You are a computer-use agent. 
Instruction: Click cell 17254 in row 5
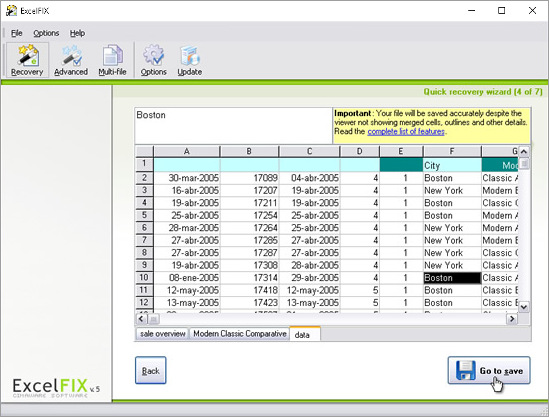pyautogui.click(x=249, y=215)
